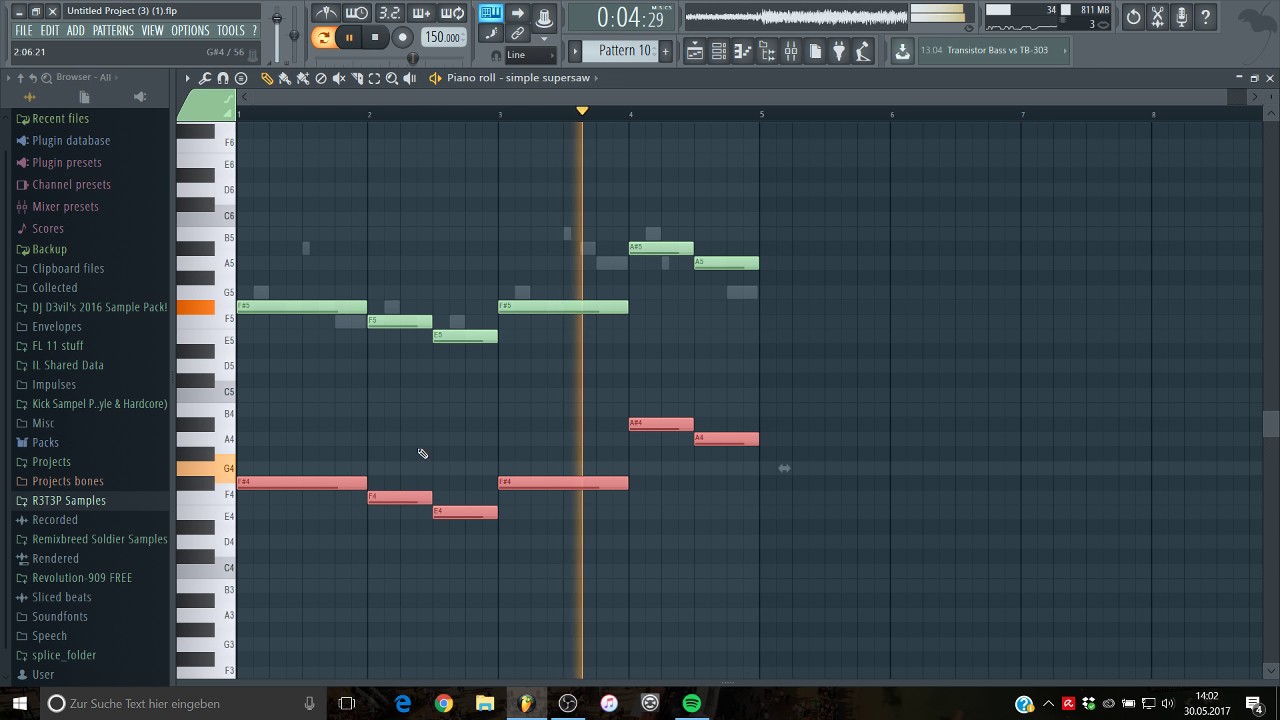The height and width of the screenshot is (720, 1280).
Task: Open the Plugin picker plug icon
Action: [839, 52]
